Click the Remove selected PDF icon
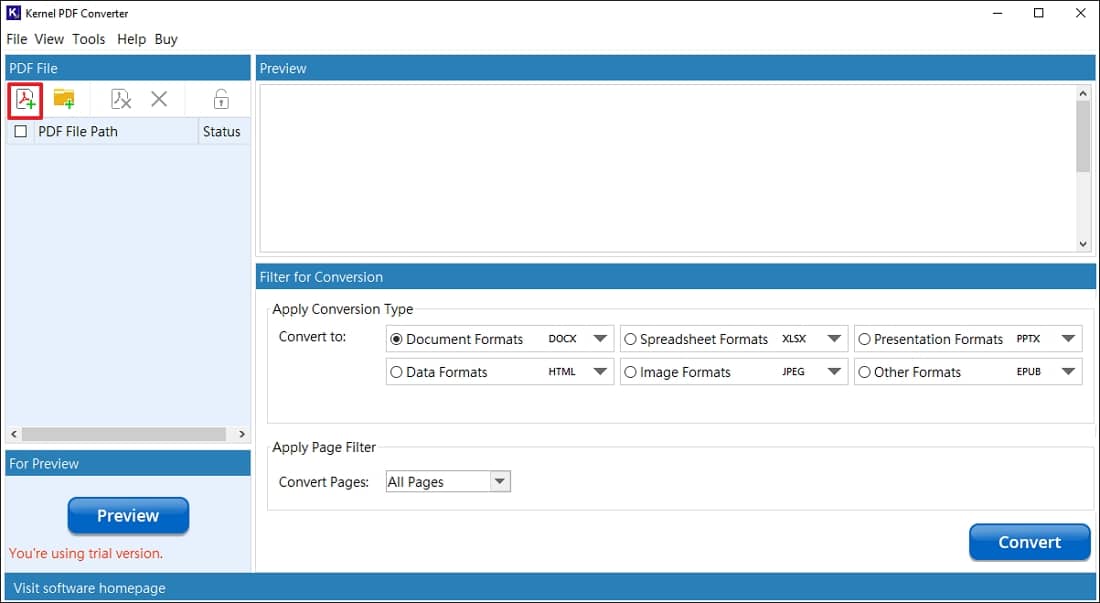Viewport: 1100px width, 603px height. [121, 99]
